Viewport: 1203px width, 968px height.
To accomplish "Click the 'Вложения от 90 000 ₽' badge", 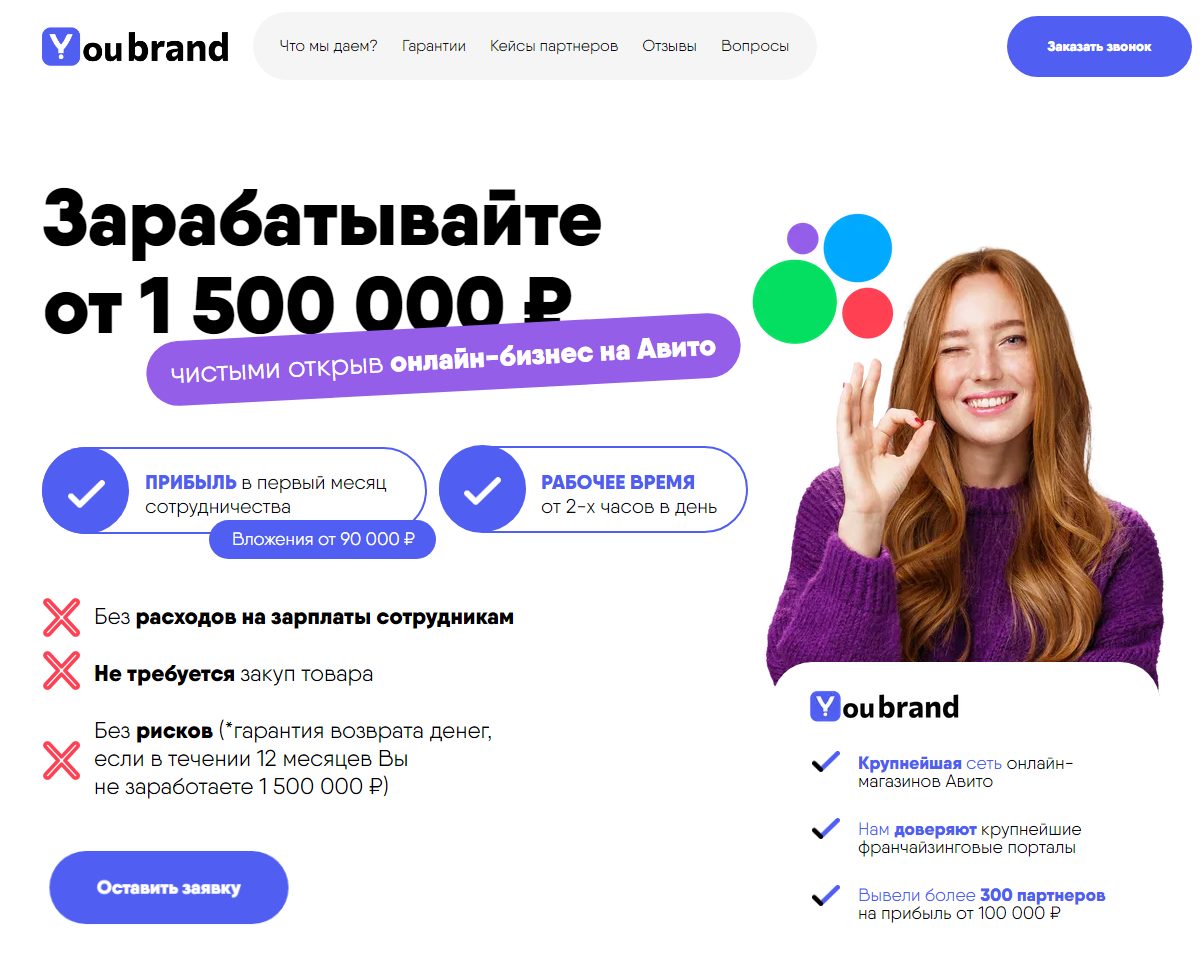I will tap(323, 539).
